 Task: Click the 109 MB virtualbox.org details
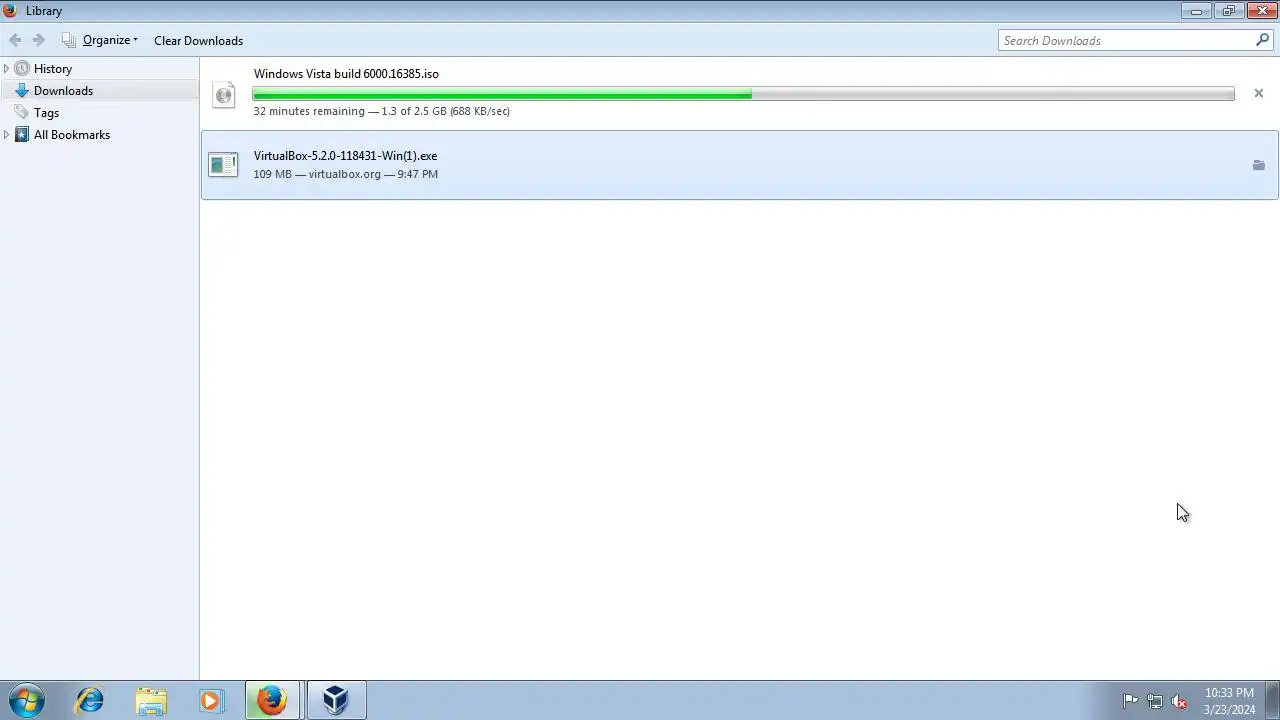pyautogui.click(x=346, y=174)
